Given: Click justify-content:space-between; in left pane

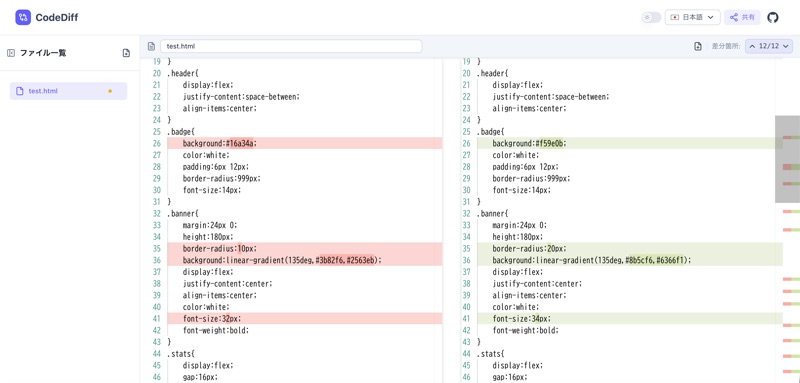Looking at the screenshot, I should pos(241,96).
